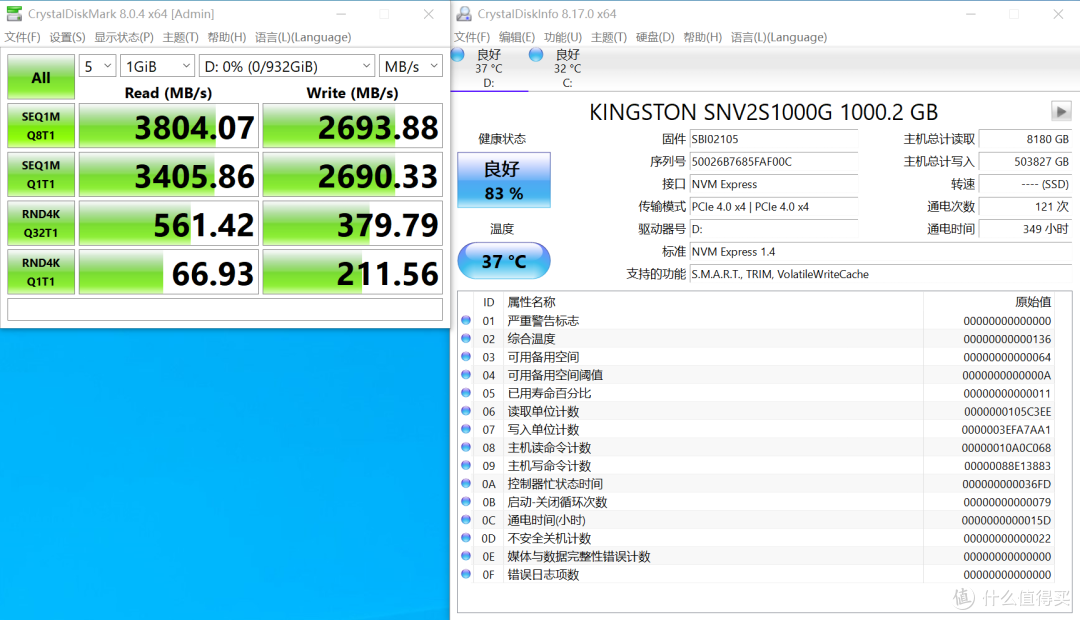Click the 原始值 column header
The image size is (1080, 620).
[x=1033, y=302]
